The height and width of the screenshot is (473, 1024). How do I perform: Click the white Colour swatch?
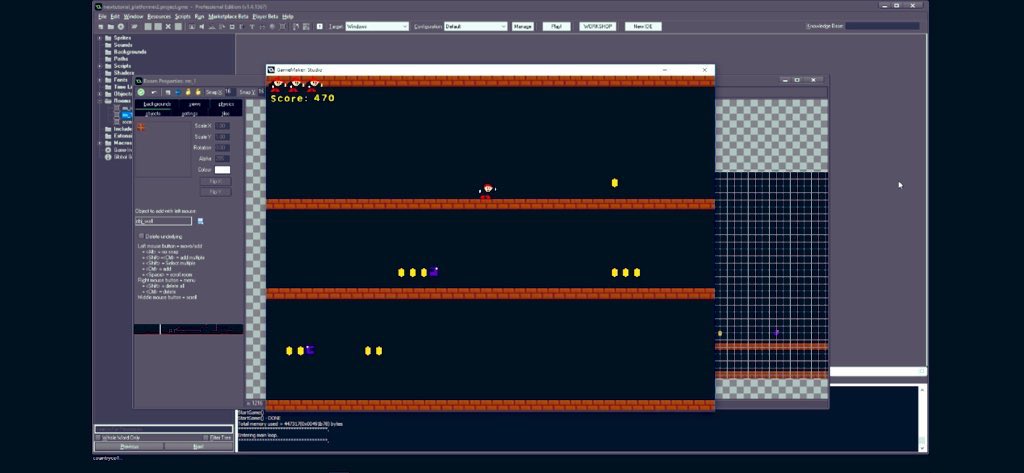[222, 170]
